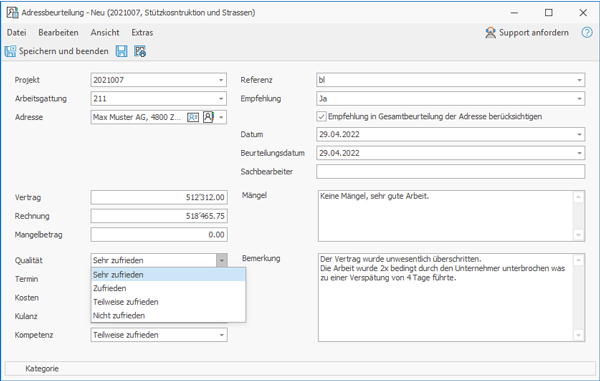The width and height of the screenshot is (600, 381).
Task: Minimize the Adressbeurteilung window
Action: coord(514,13)
